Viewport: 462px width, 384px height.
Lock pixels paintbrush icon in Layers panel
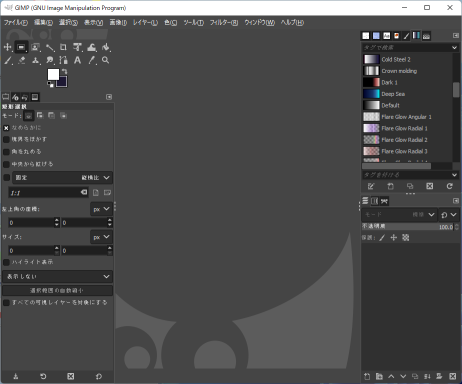(x=382, y=238)
